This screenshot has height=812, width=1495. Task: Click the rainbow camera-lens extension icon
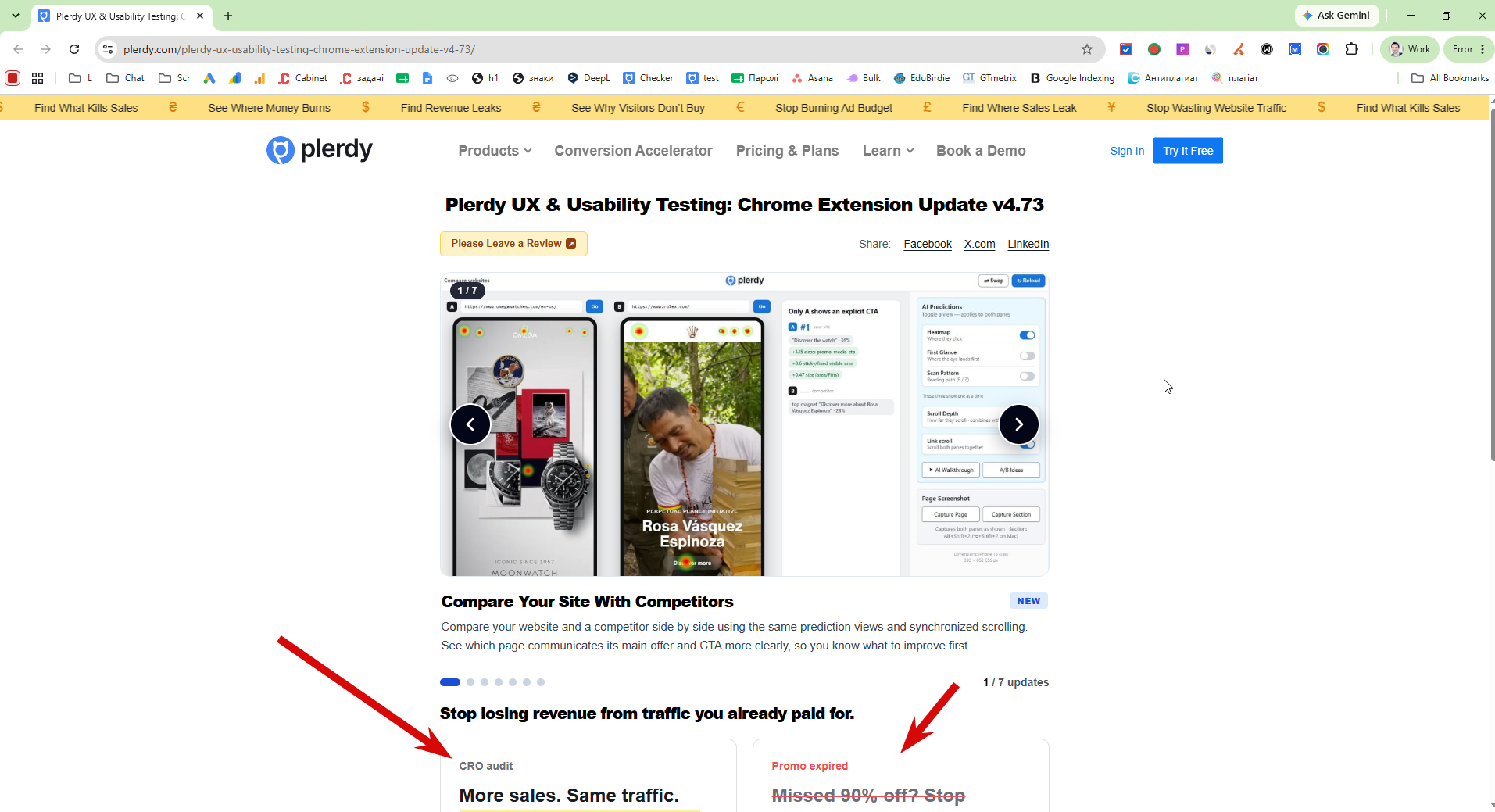[1323, 49]
